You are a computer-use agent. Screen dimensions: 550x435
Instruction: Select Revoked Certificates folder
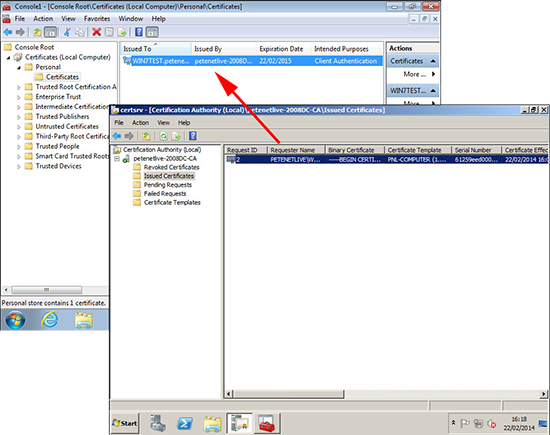pos(171,167)
